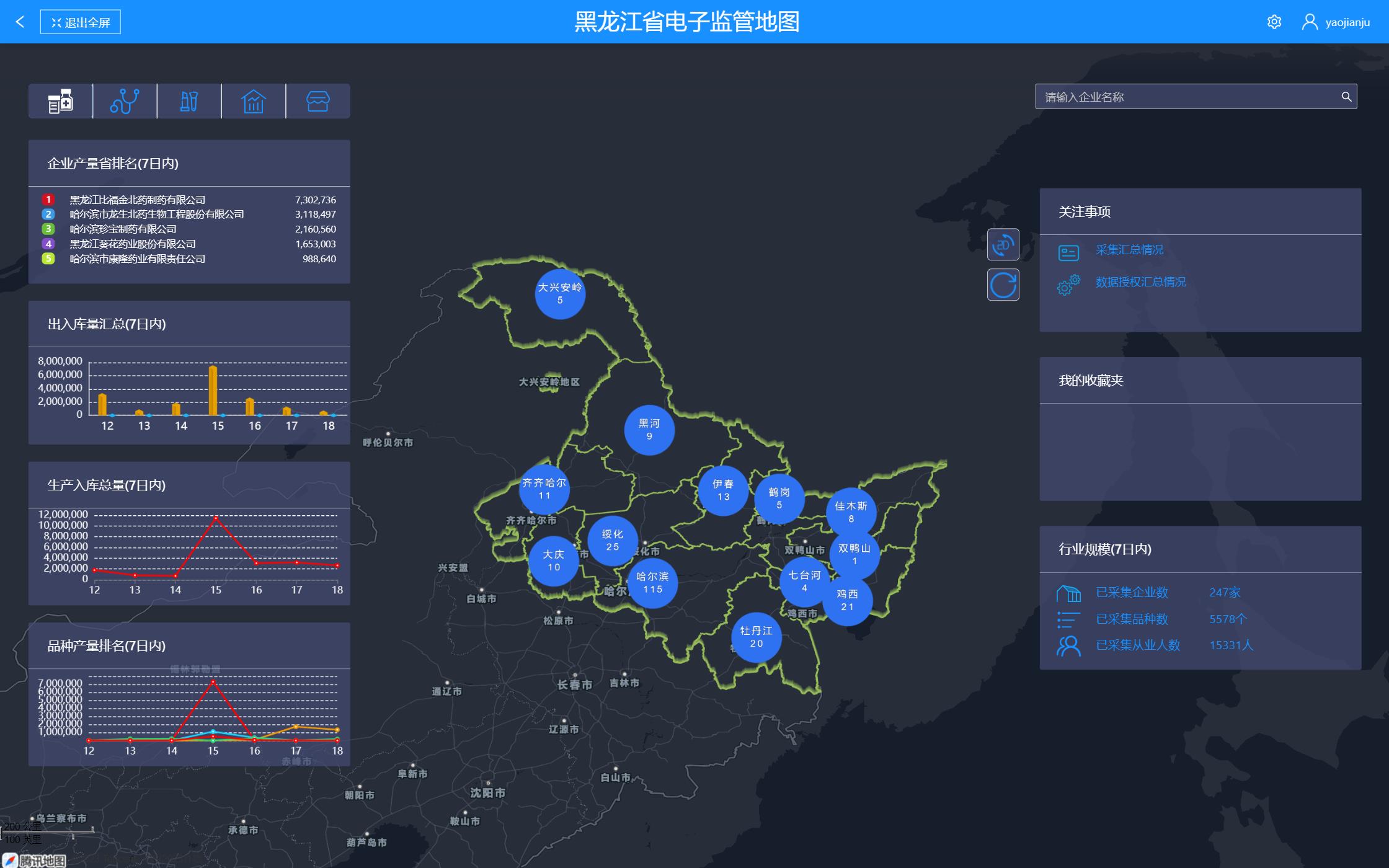Select the stethoscope category tab

(x=125, y=101)
